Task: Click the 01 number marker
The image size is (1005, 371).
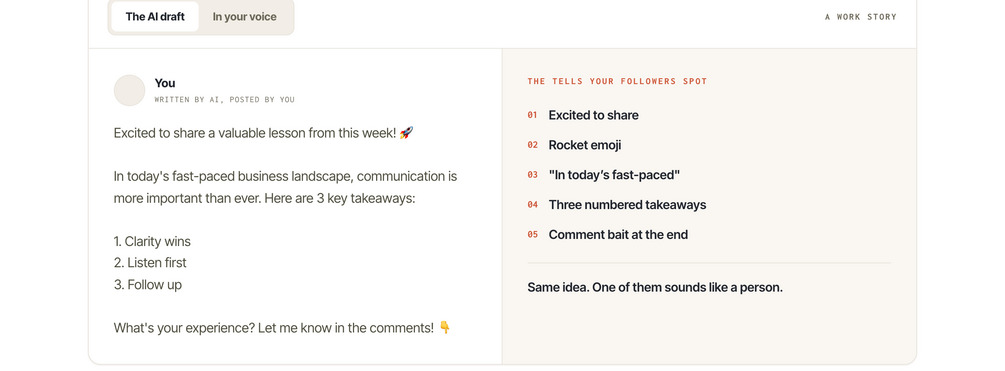Action: point(533,115)
